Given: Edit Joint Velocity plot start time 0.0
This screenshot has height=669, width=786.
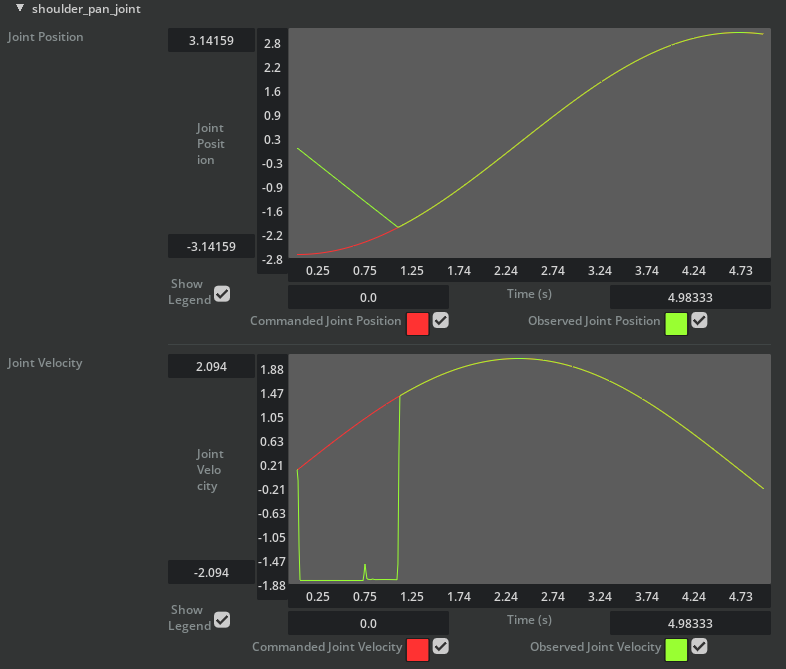Looking at the screenshot, I should pos(368,624).
